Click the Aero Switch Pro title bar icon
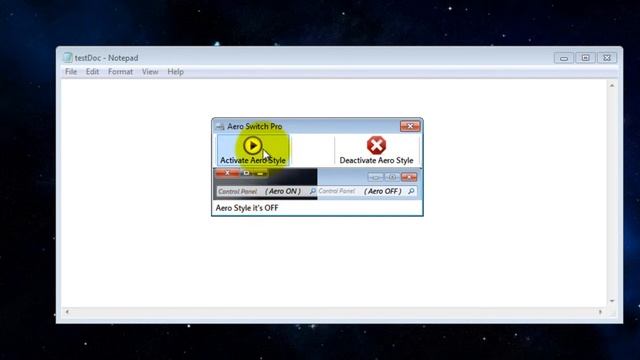The height and width of the screenshot is (360, 640). [x=220, y=127]
